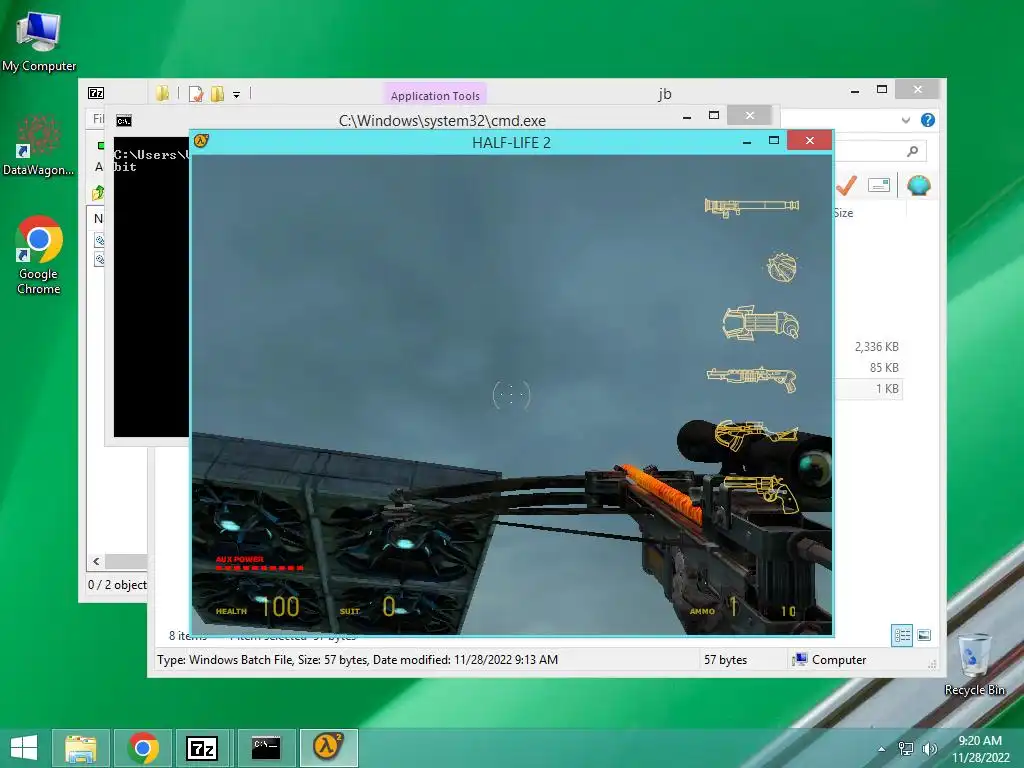This screenshot has width=1024, height=768.
Task: Click the second file icon in the 7-Zip list
Action: pos(100,259)
